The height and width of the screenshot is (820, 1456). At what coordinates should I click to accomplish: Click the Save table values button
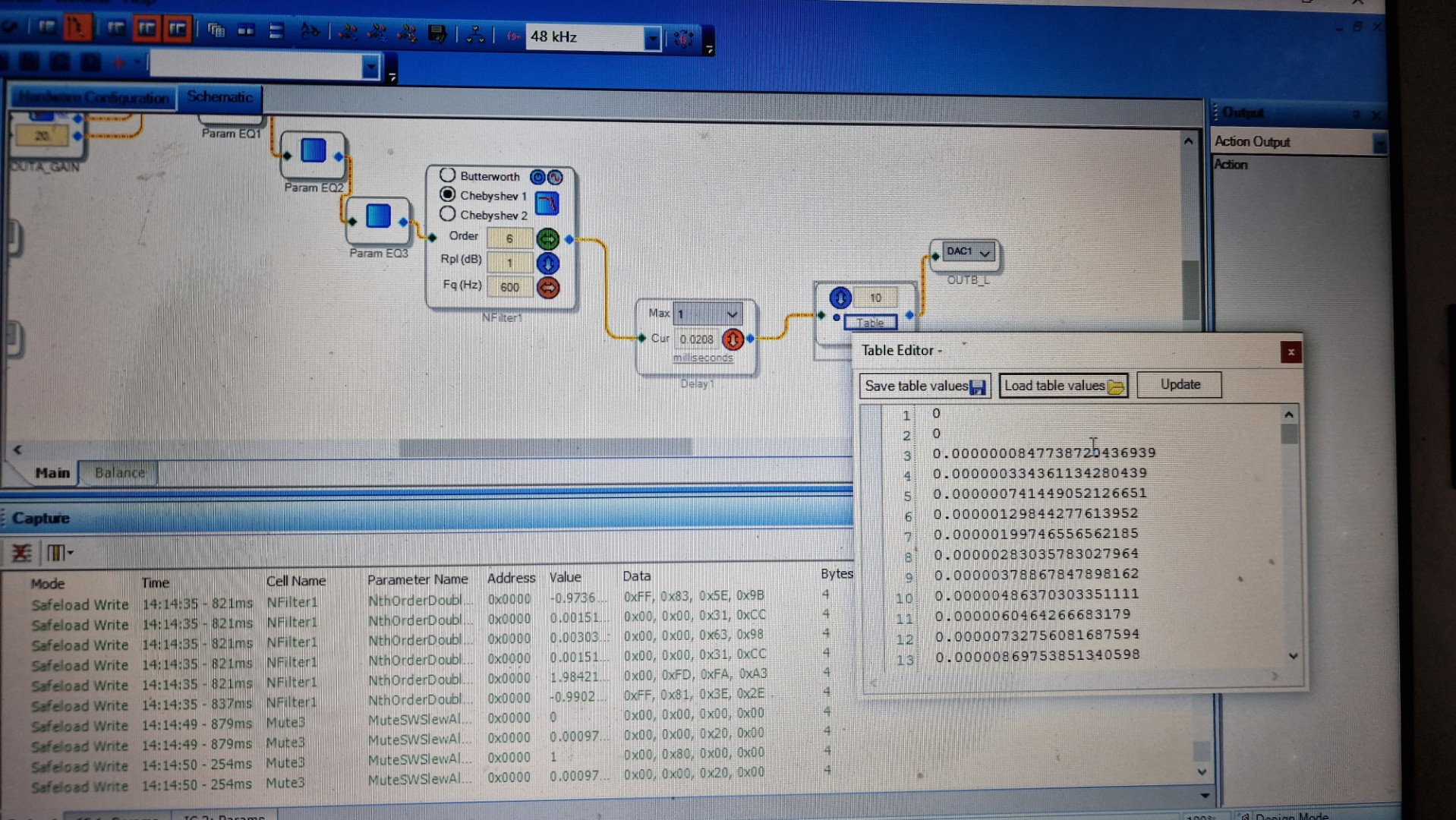click(925, 386)
